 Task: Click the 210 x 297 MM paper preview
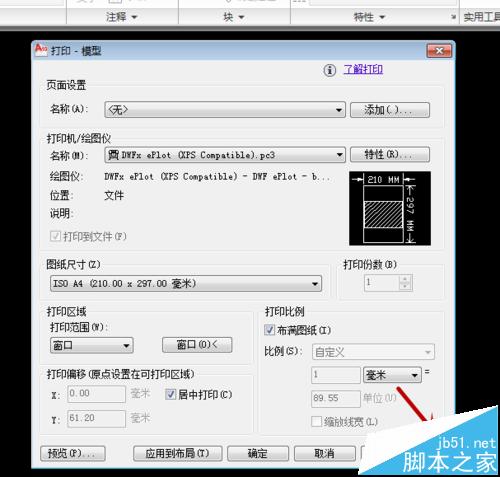(x=390, y=208)
